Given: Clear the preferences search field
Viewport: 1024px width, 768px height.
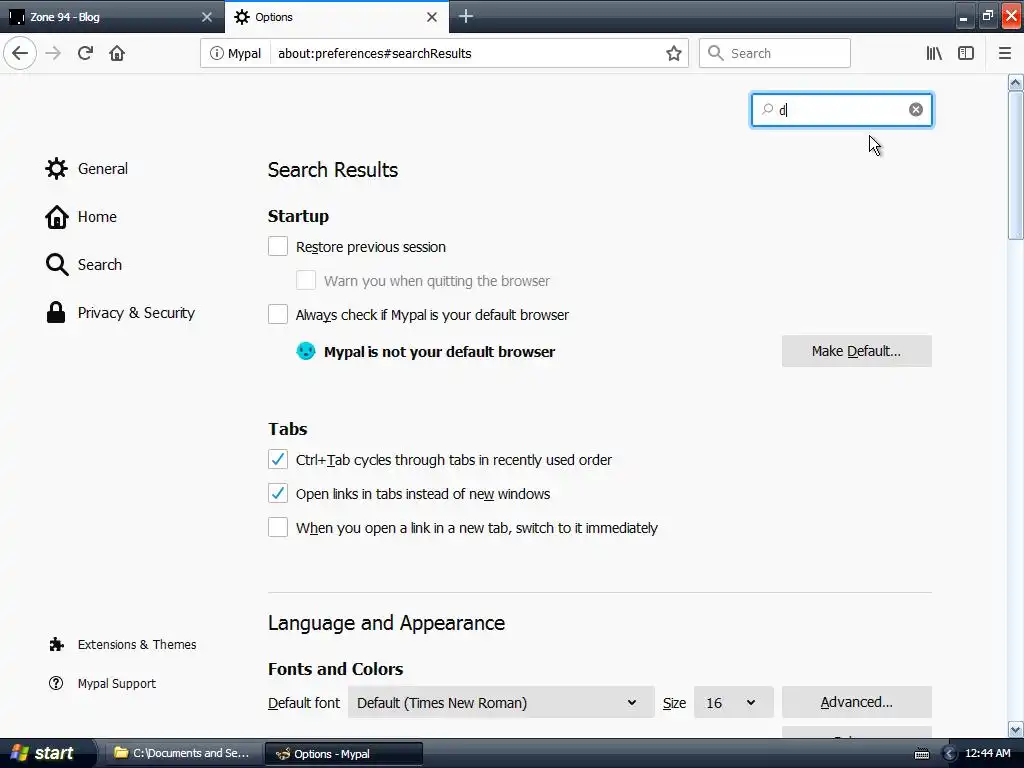Looking at the screenshot, I should [916, 110].
